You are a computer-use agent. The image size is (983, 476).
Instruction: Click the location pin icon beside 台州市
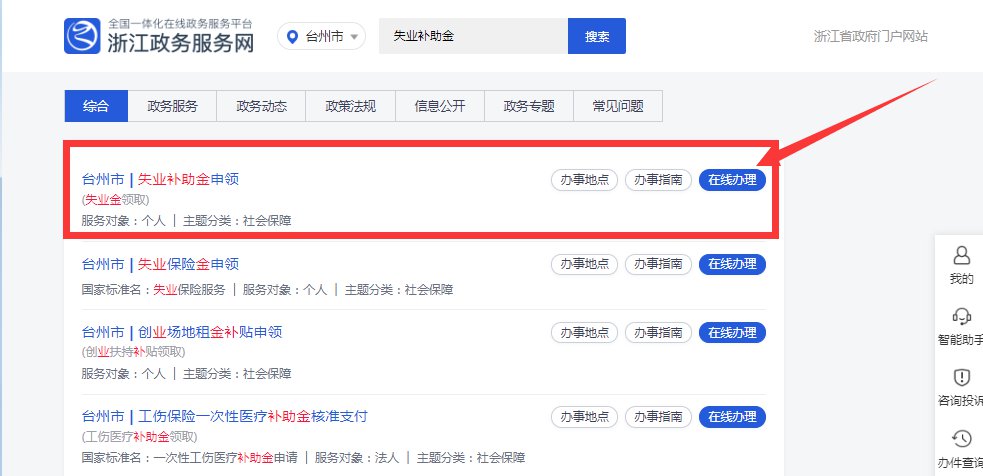[293, 37]
